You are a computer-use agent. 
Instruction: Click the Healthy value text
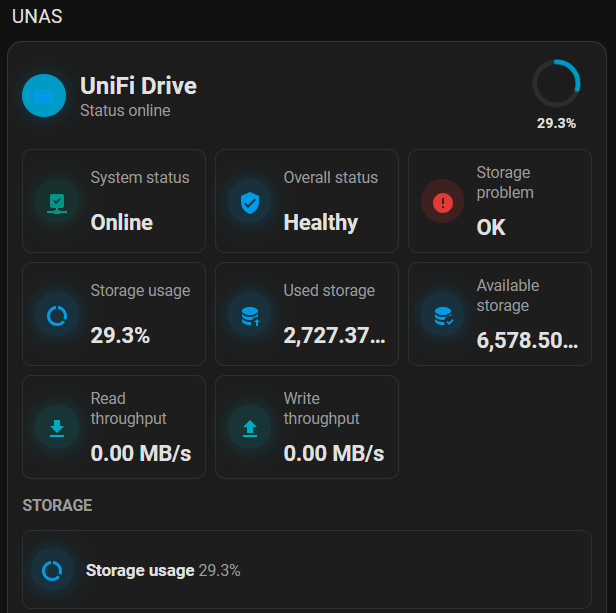coord(321,222)
